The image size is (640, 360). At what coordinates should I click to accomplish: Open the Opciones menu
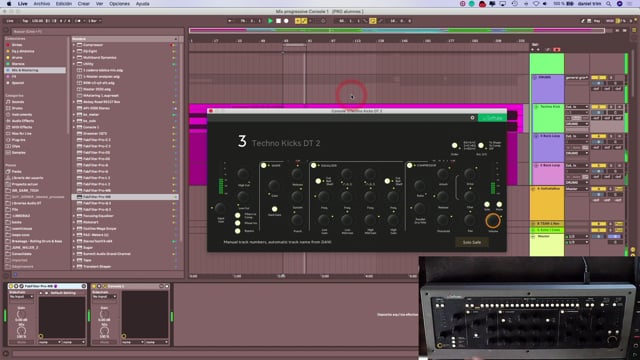[119, 4]
